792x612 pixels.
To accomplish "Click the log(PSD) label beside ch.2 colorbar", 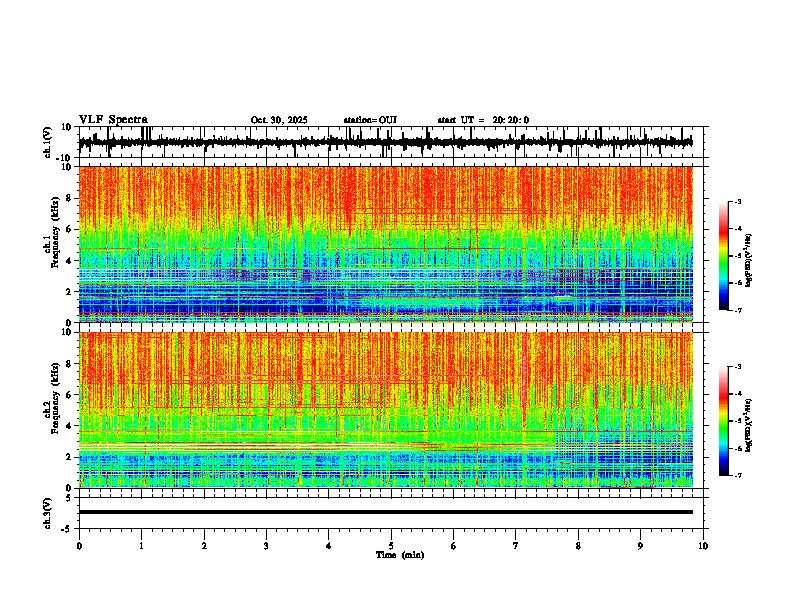I will [x=749, y=425].
